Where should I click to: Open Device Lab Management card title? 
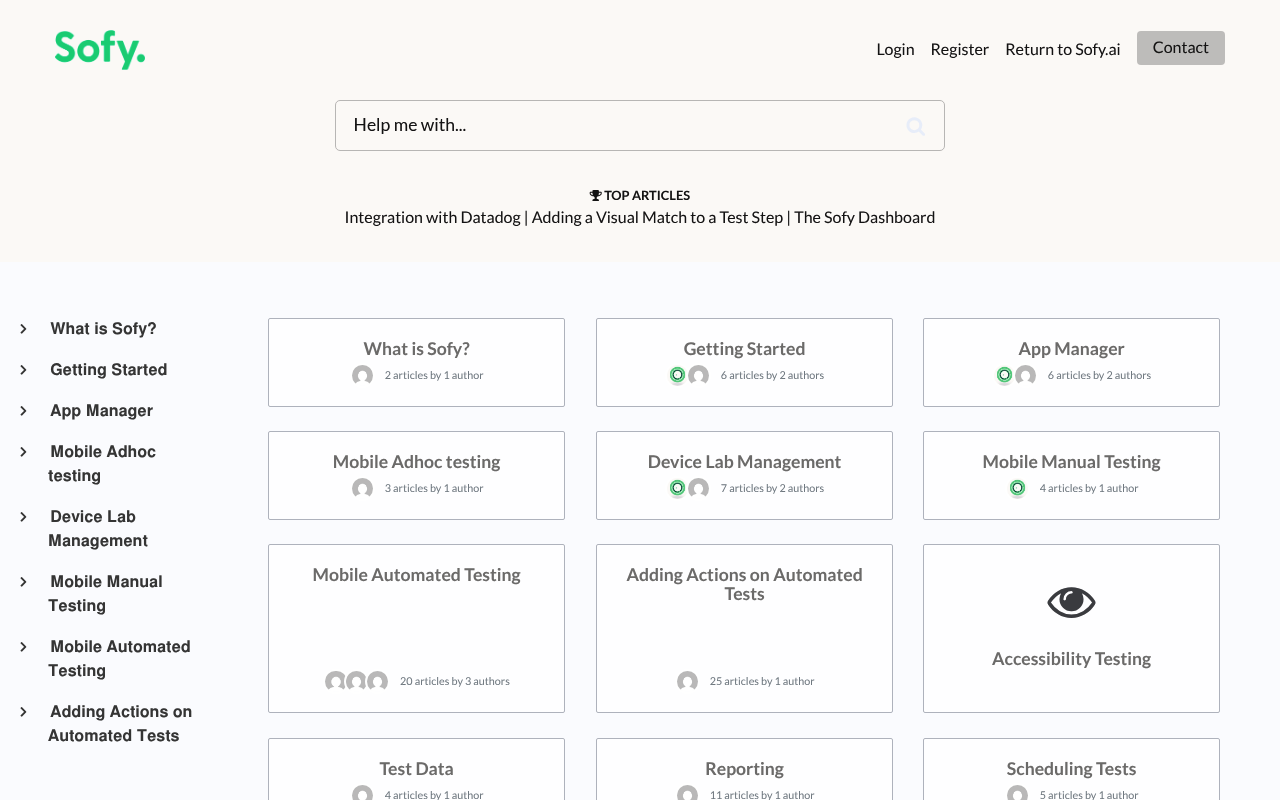tap(744, 462)
